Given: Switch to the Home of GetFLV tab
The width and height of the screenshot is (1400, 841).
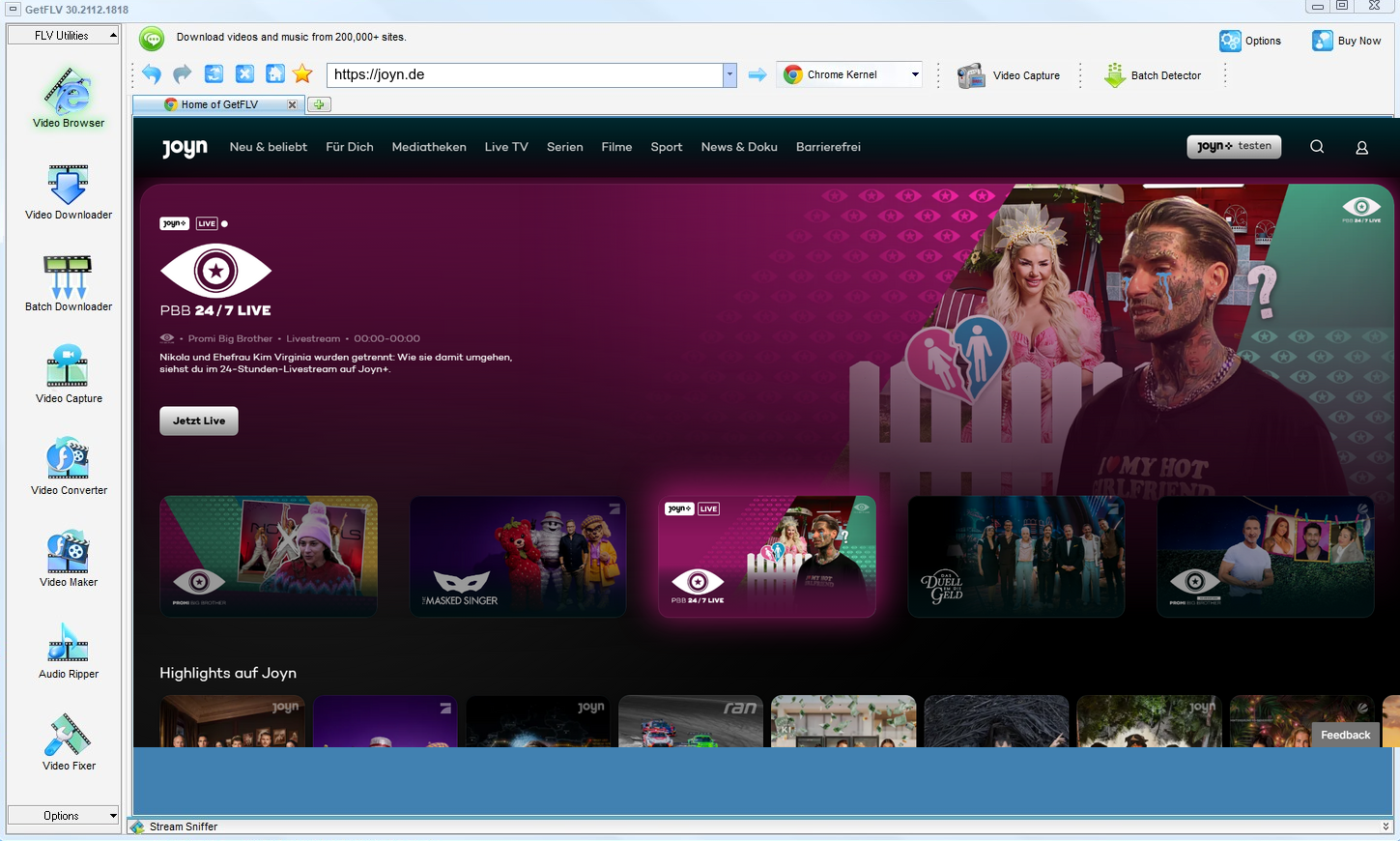Looking at the screenshot, I should point(219,104).
